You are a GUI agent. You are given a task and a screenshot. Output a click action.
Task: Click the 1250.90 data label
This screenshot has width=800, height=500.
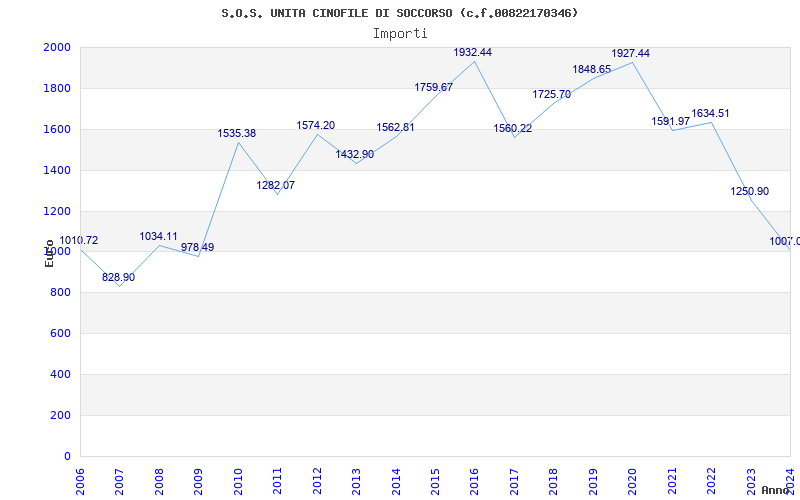coord(749,191)
